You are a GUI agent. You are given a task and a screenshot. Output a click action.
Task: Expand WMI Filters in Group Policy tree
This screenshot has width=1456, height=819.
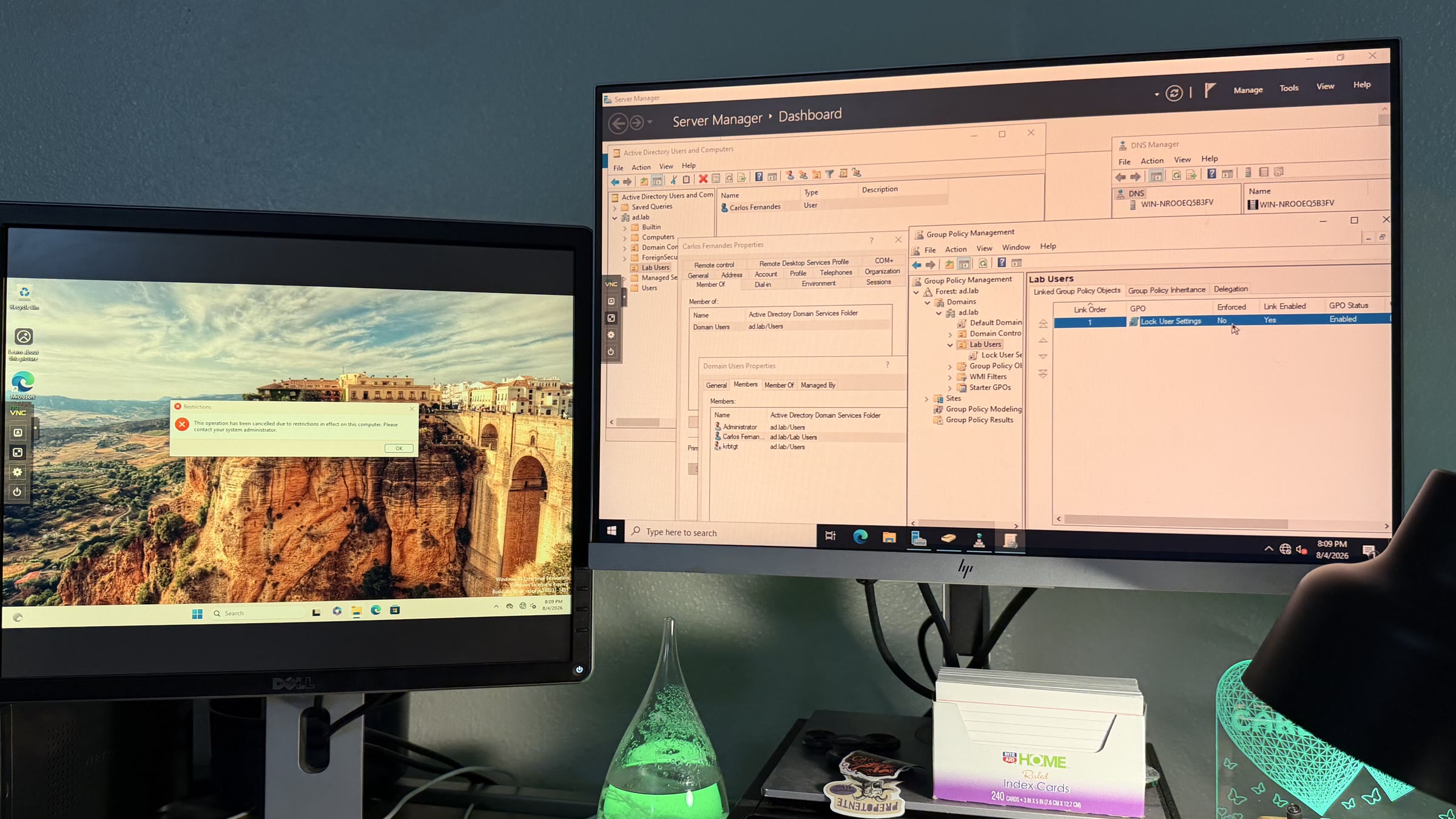(950, 377)
